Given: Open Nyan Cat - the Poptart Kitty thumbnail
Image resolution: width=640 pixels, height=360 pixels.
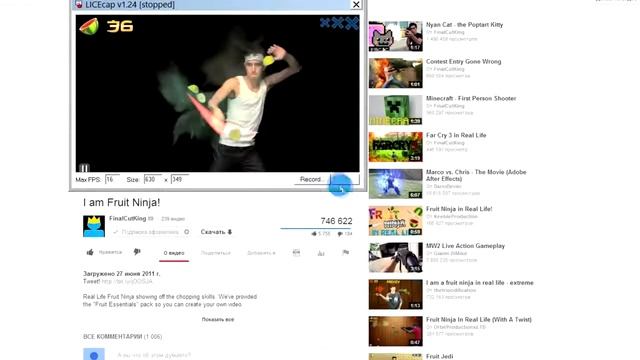Looking at the screenshot, I should pos(396,36).
